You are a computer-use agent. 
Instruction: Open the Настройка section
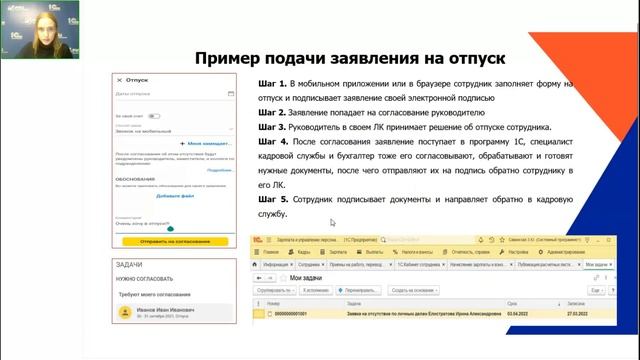pos(513,252)
